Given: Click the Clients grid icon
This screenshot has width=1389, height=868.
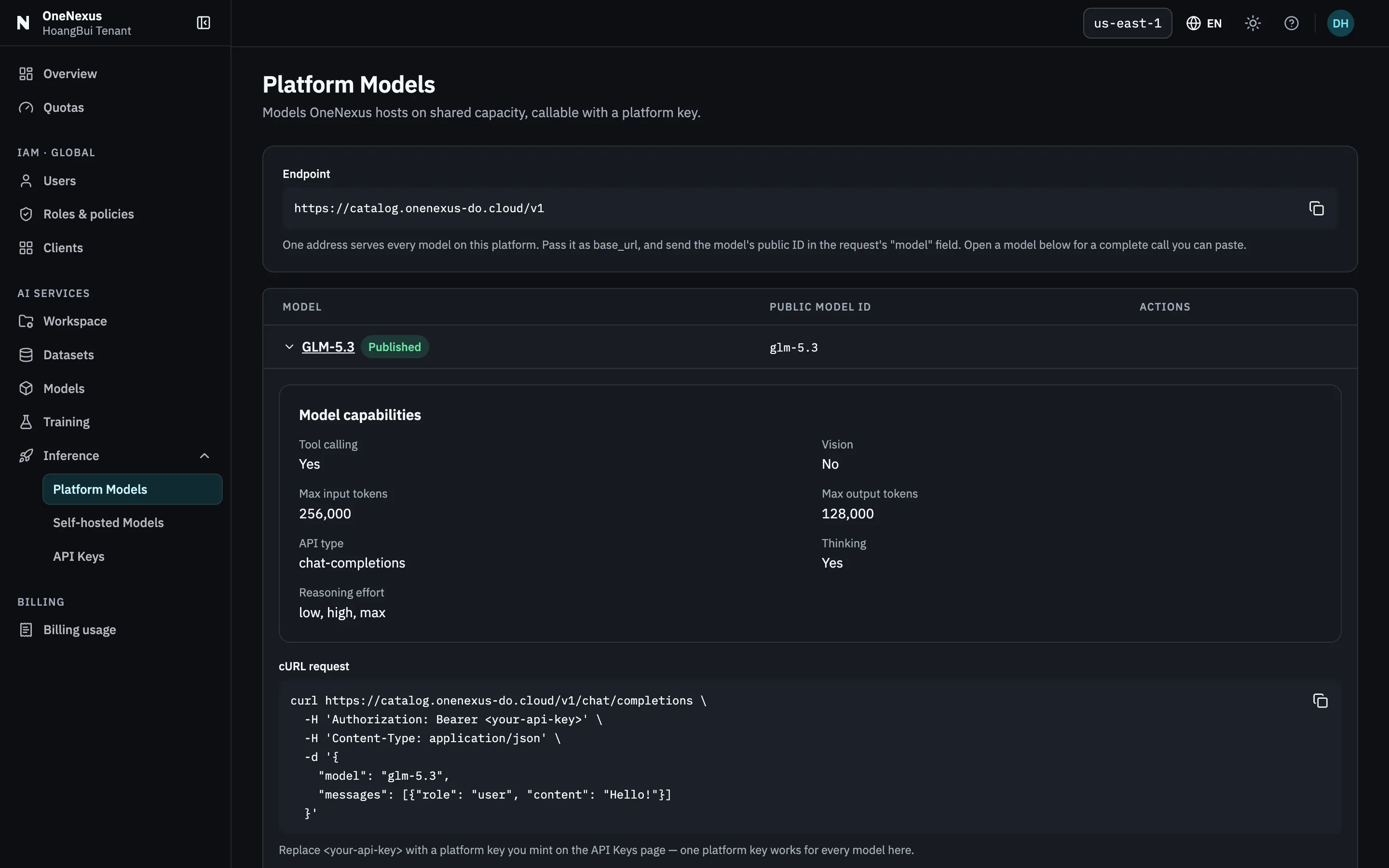Looking at the screenshot, I should [26, 248].
